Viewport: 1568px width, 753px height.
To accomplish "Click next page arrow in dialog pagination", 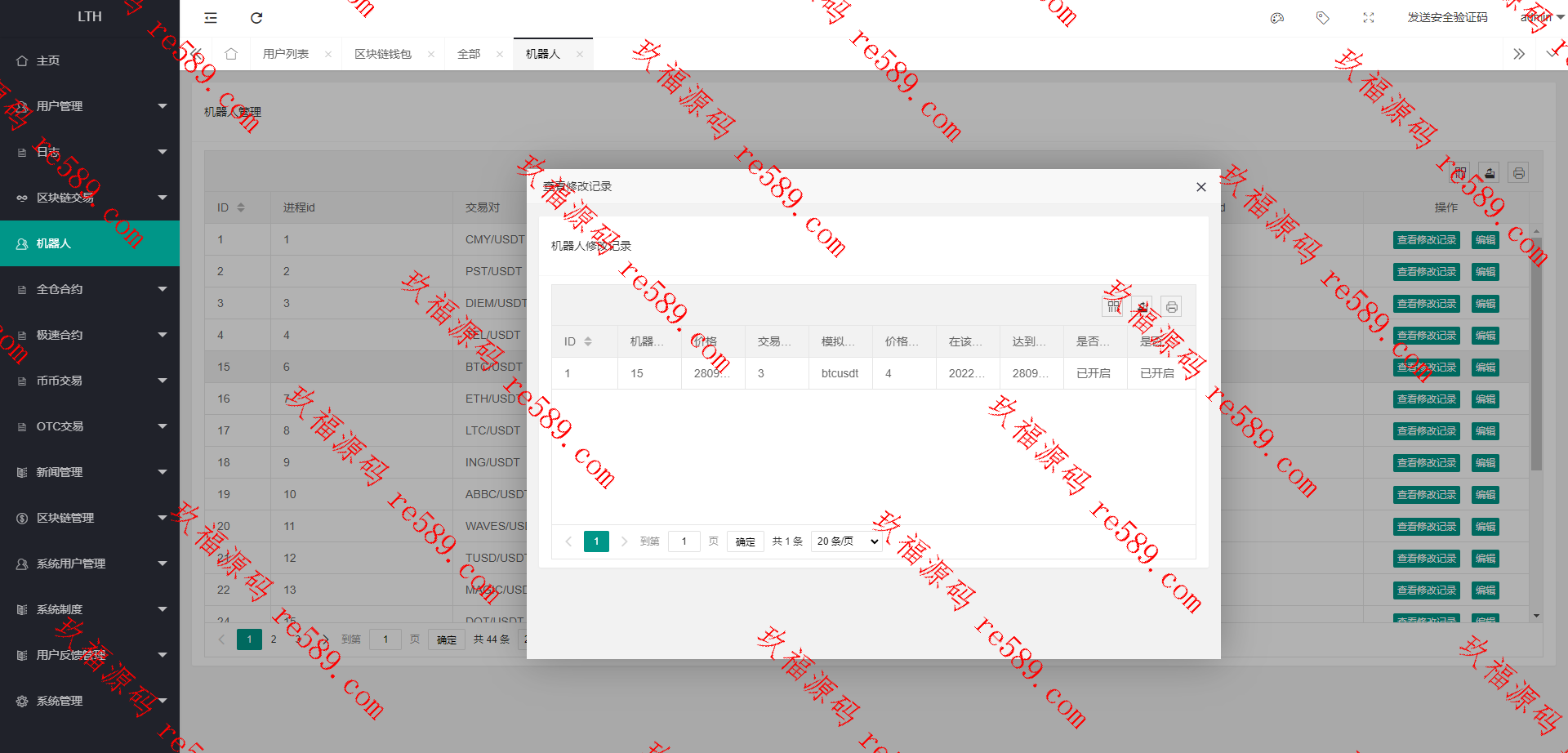I will (x=624, y=541).
